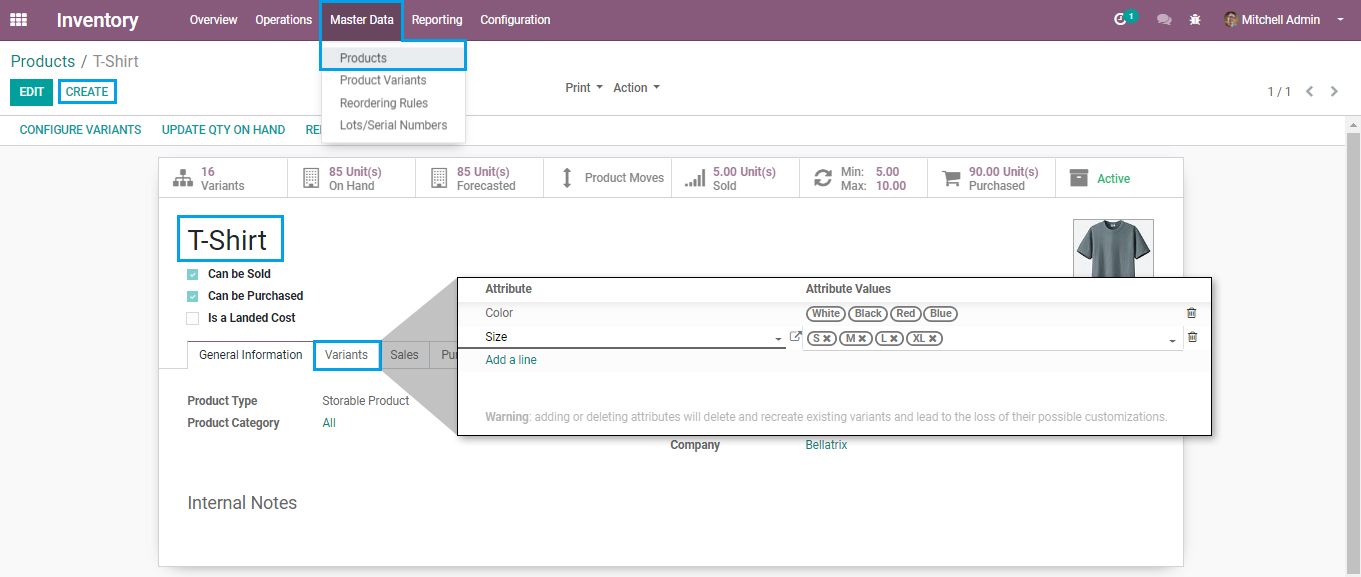The height and width of the screenshot is (577, 1361).
Task: Enable the Is a Landed Cost checkbox
Action: (x=193, y=318)
